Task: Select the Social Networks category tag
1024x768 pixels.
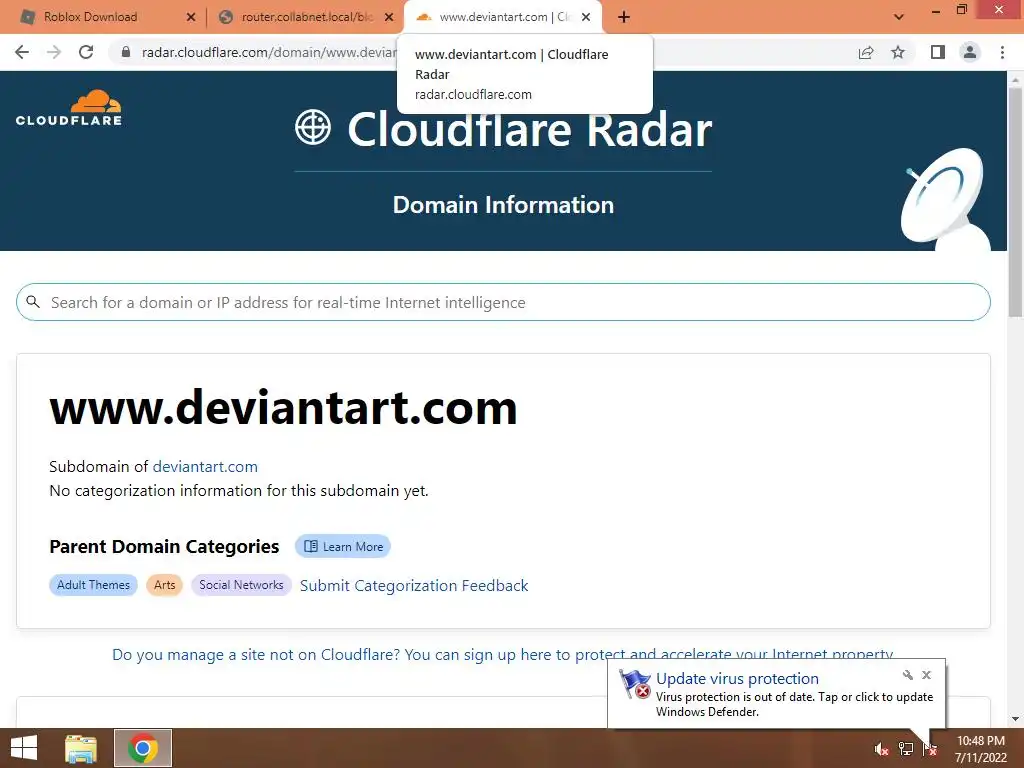Action: 241,584
